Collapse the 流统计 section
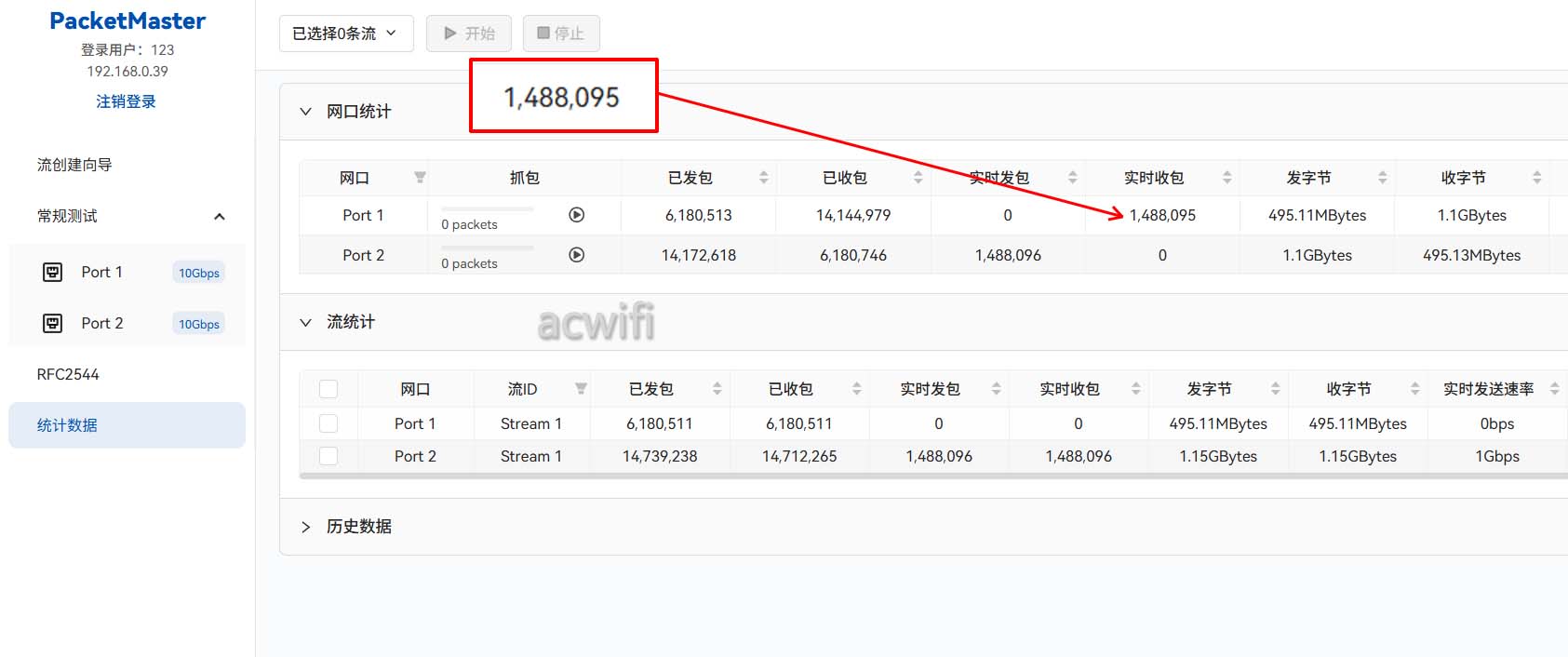Image resolution: width=1568 pixels, height=657 pixels. [305, 322]
